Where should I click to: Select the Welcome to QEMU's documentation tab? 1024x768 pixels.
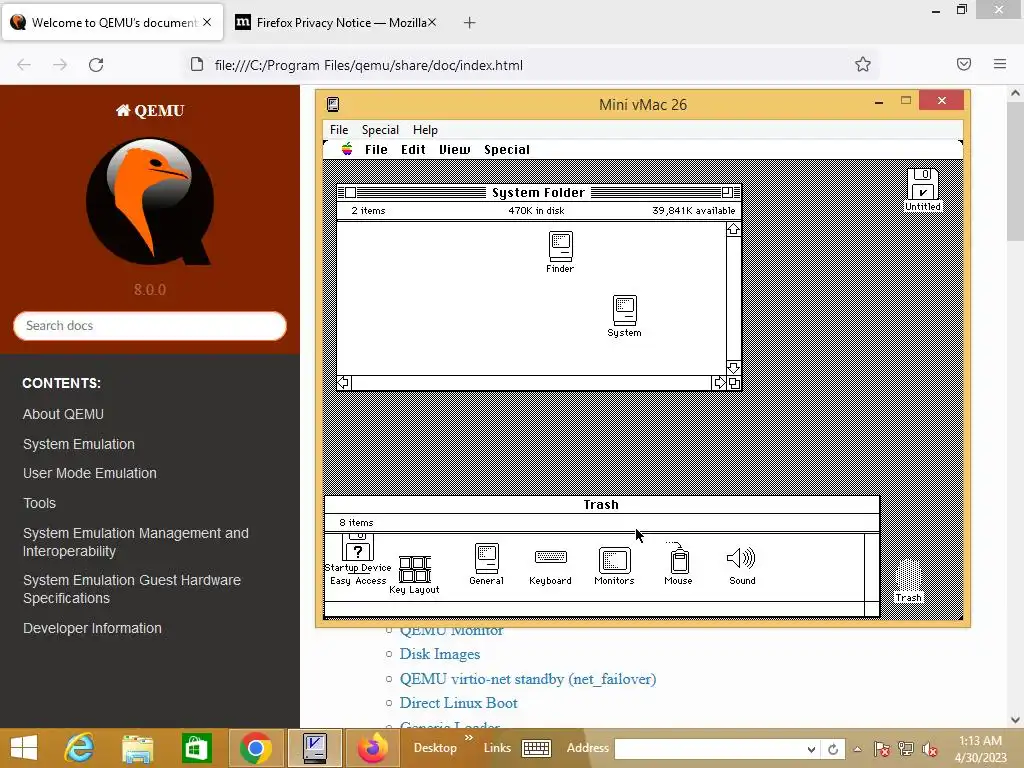(x=112, y=23)
